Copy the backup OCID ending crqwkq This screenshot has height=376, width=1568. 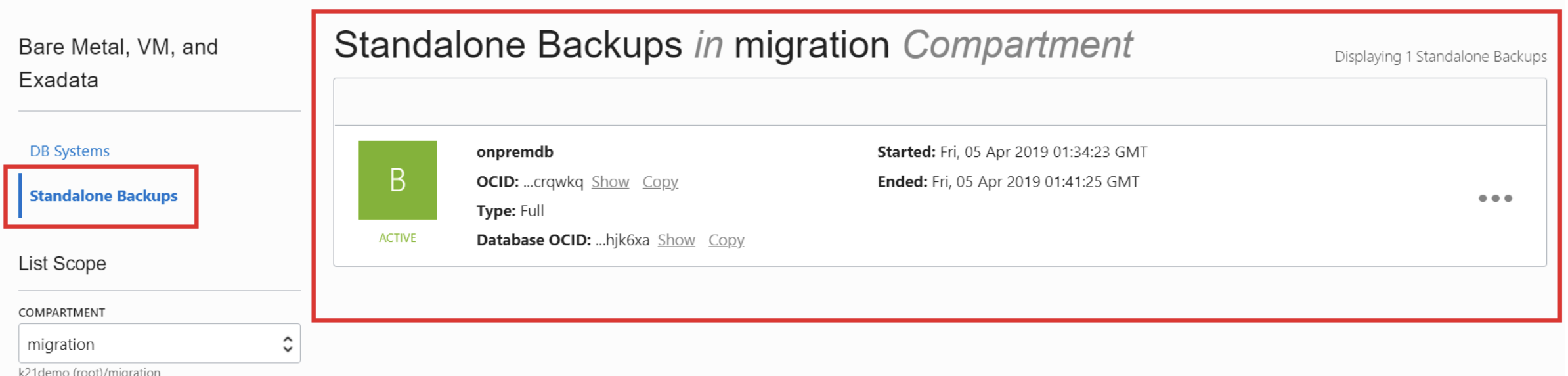659,182
